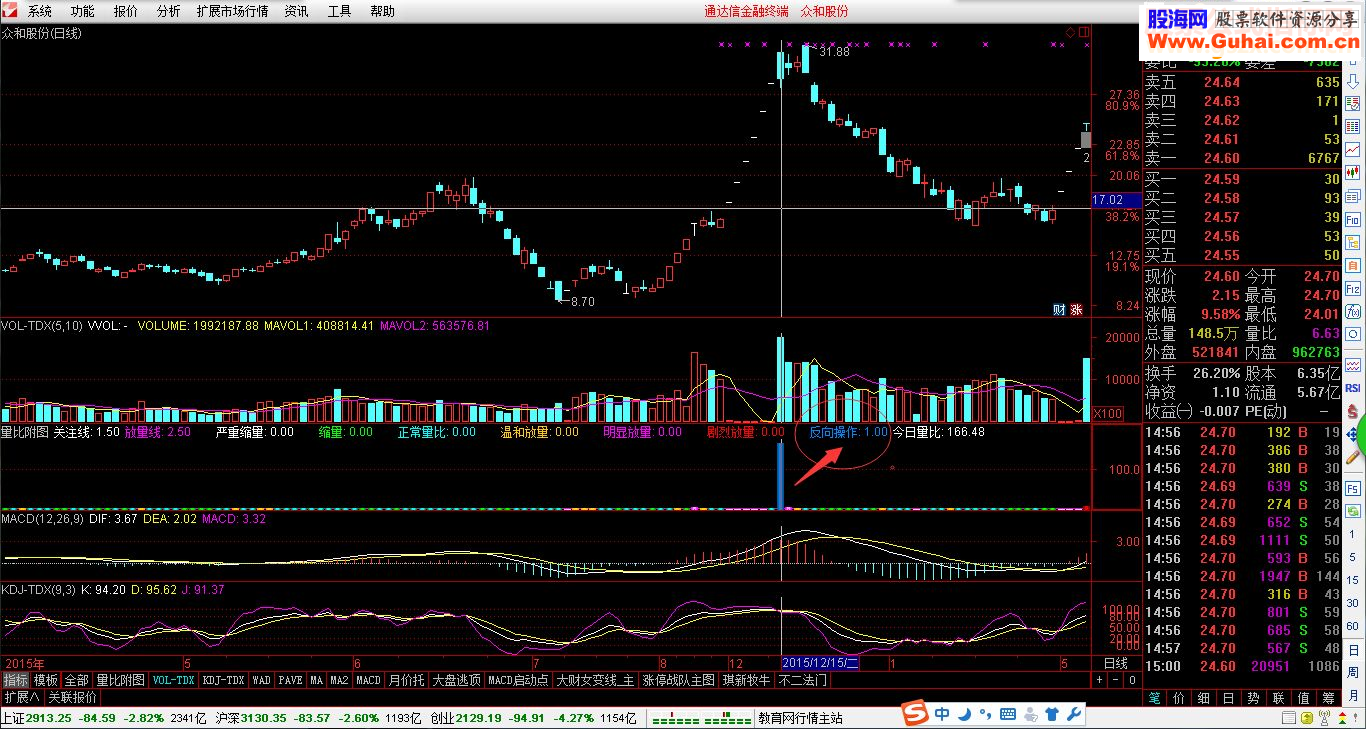Screen dimensions: 1366x729
Task: Open the 工具 menu
Action: tap(340, 11)
